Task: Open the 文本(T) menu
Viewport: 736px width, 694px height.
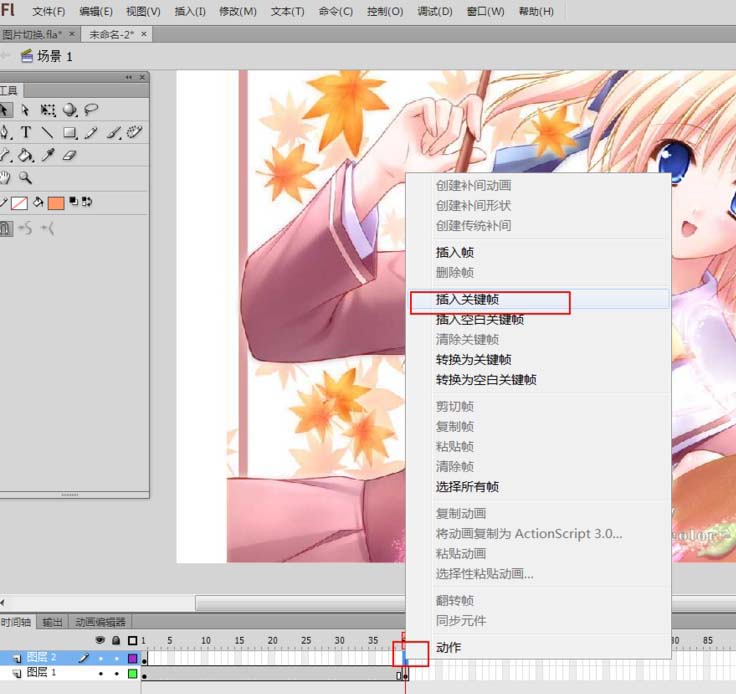Action: [x=287, y=11]
